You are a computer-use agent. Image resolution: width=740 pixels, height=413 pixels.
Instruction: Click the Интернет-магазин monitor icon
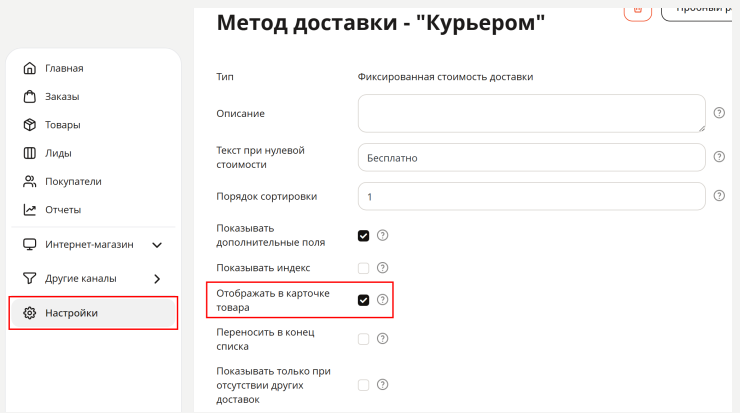click(29, 244)
